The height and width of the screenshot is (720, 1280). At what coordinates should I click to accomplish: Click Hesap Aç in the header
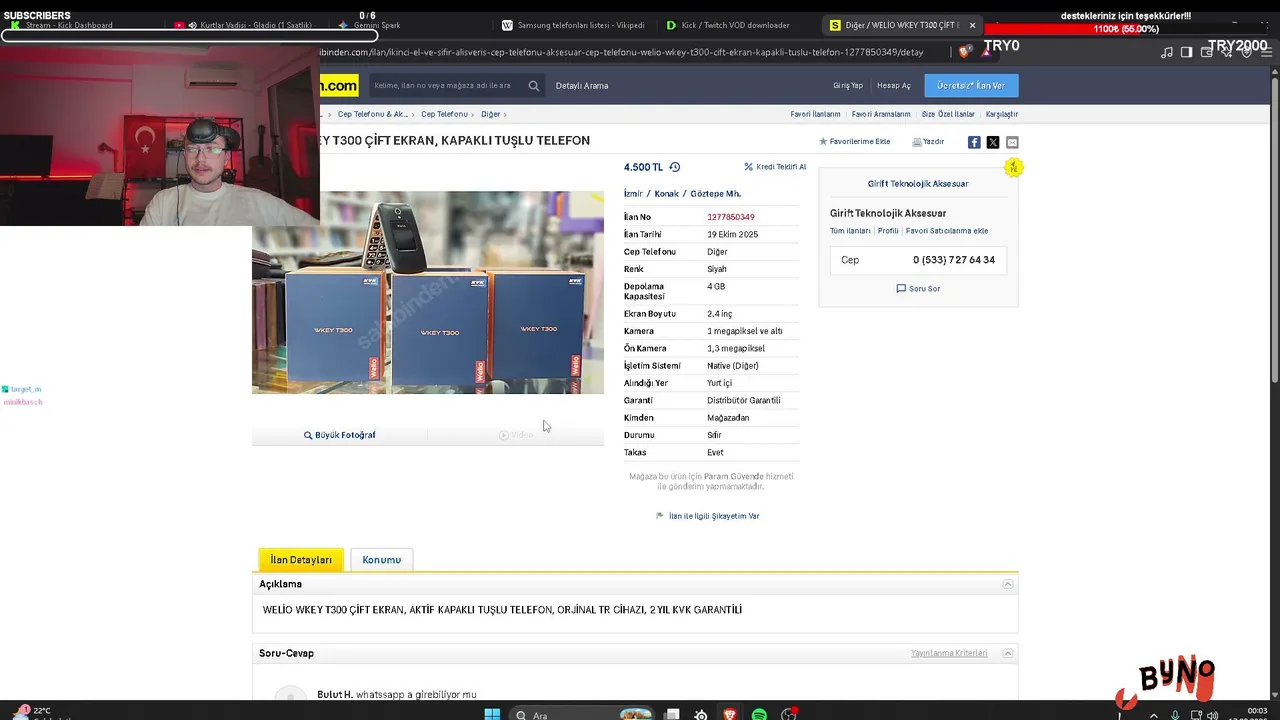point(894,86)
